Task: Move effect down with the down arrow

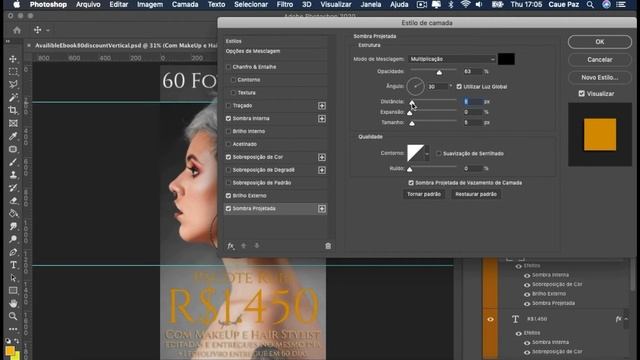Action: pos(257,246)
